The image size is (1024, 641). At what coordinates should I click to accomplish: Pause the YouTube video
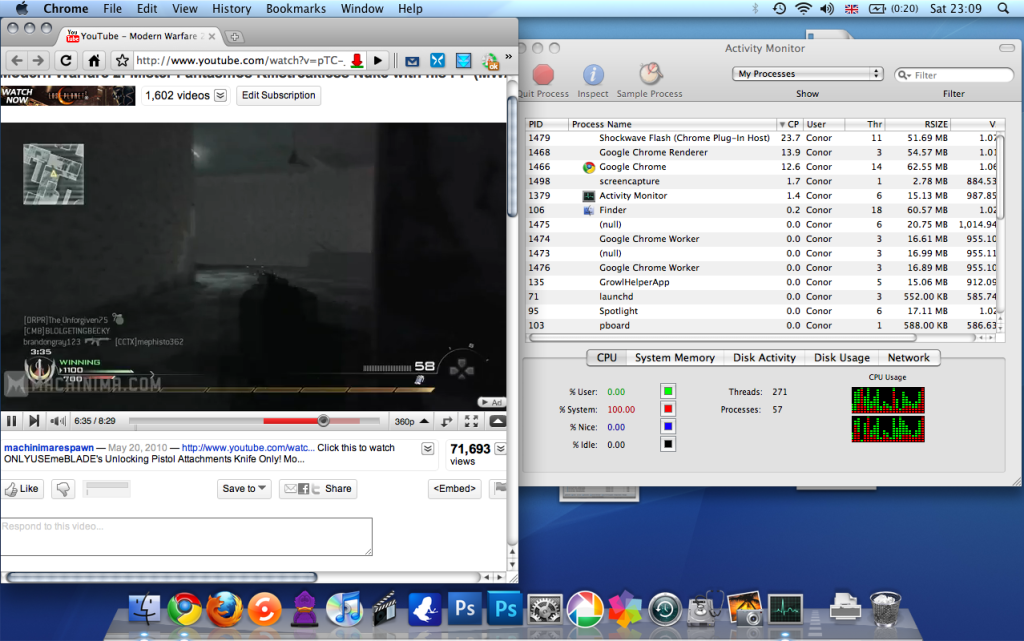click(11, 421)
